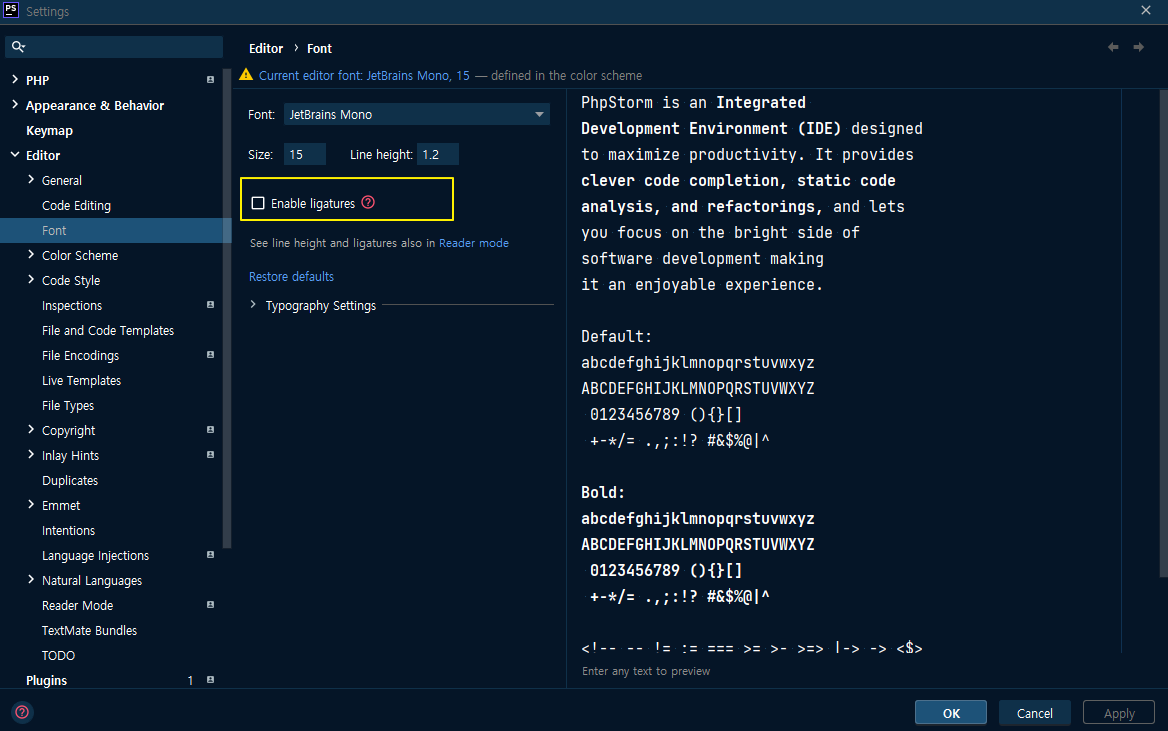1168x731 pixels.
Task: Click the project-level icon beside Copyright
Action: [210, 430]
